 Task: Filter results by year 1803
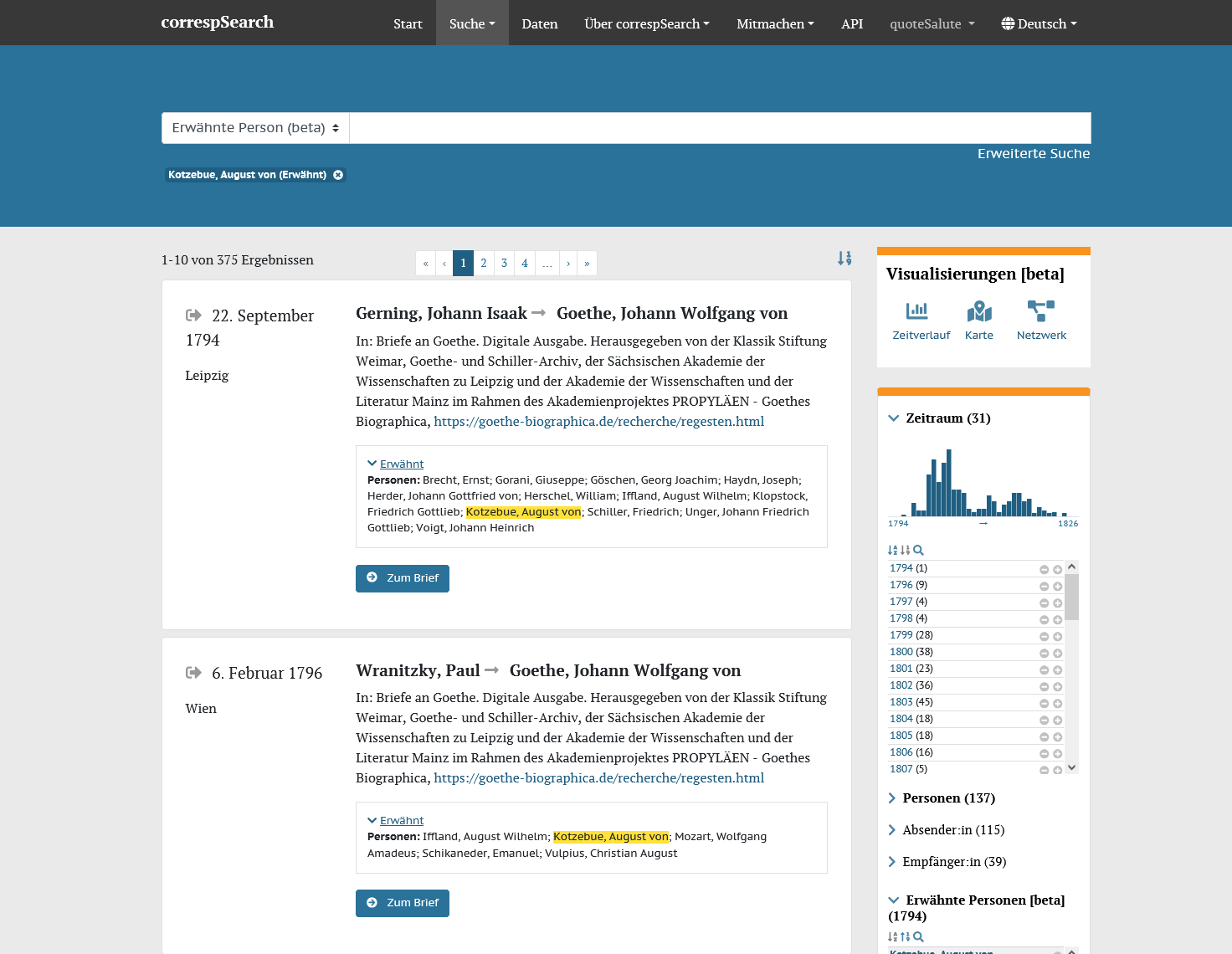pyautogui.click(x=901, y=702)
